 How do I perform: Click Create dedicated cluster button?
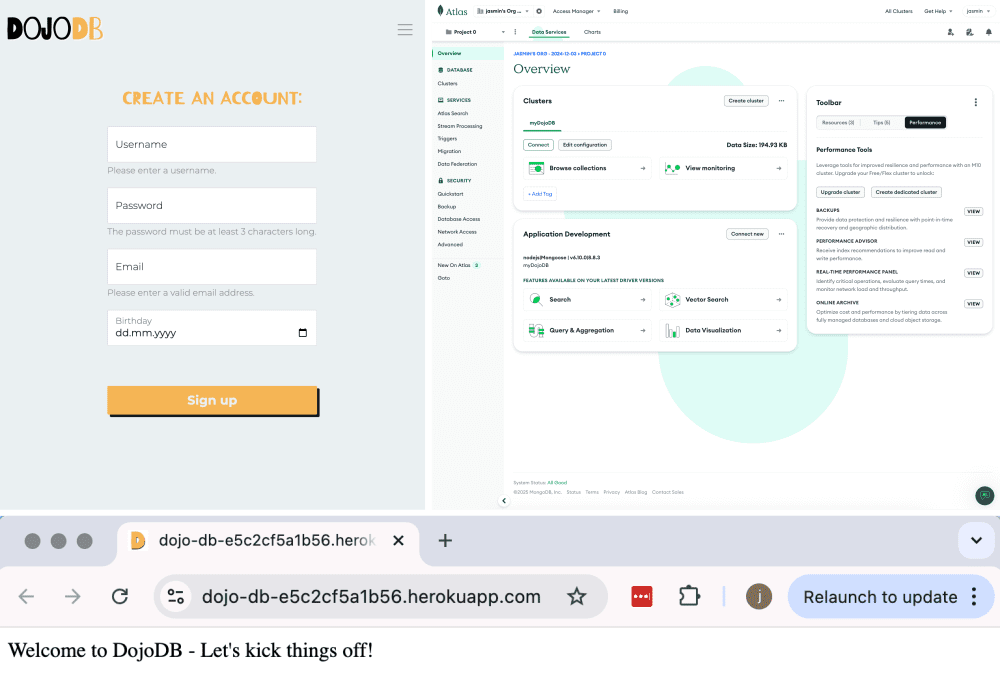906,192
